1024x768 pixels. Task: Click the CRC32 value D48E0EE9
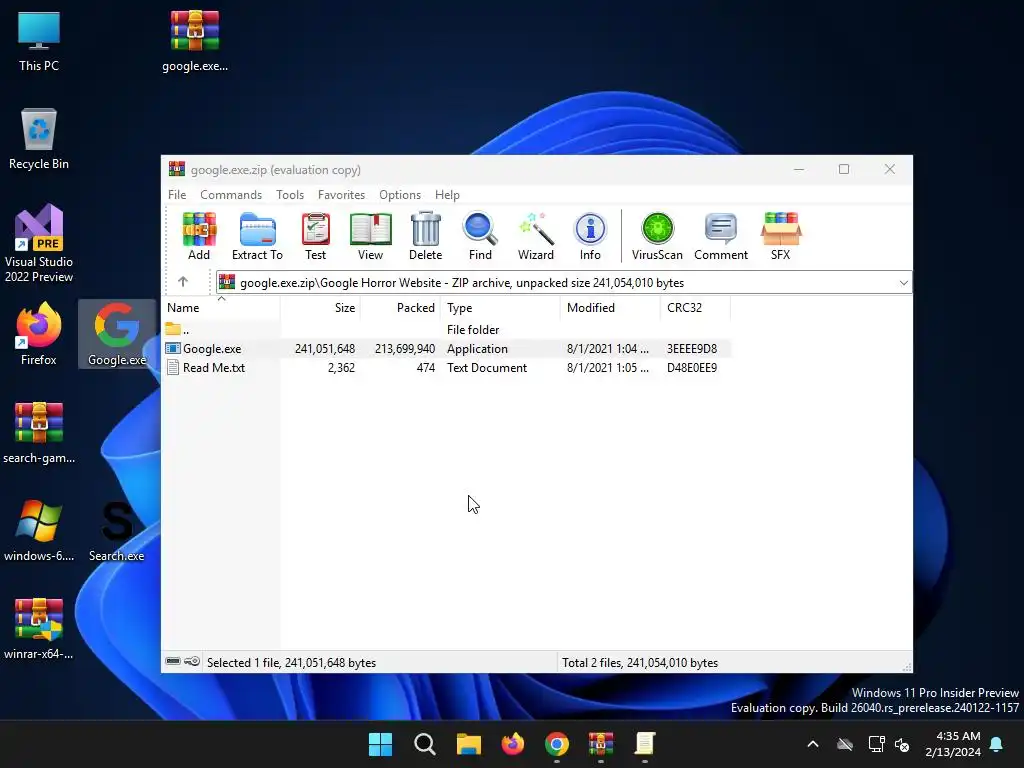[692, 368]
